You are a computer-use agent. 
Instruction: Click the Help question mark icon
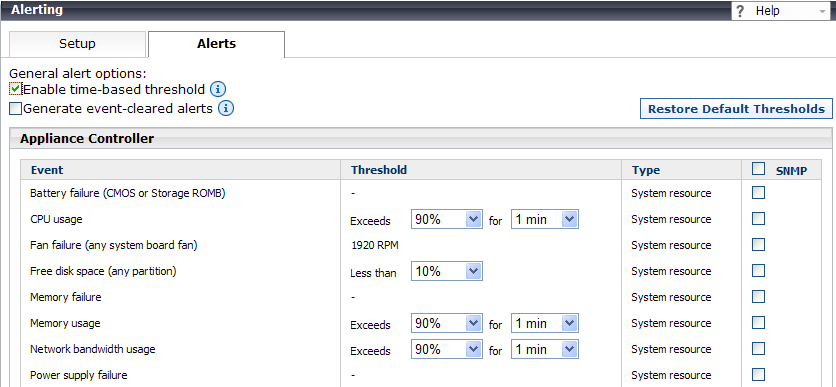(x=741, y=11)
